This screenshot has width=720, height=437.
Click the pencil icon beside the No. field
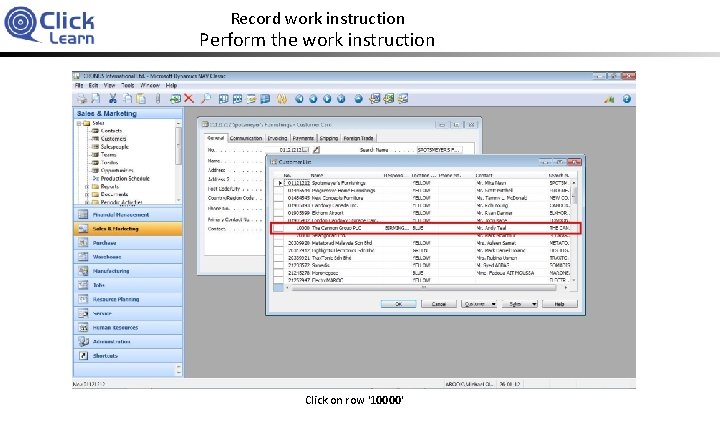316,150
